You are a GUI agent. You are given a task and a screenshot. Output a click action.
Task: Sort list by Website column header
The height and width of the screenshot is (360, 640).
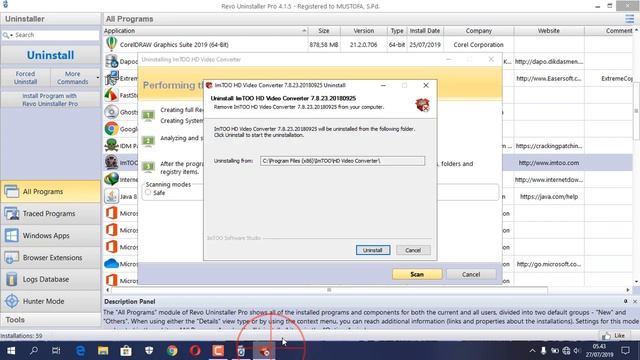click(x=549, y=31)
